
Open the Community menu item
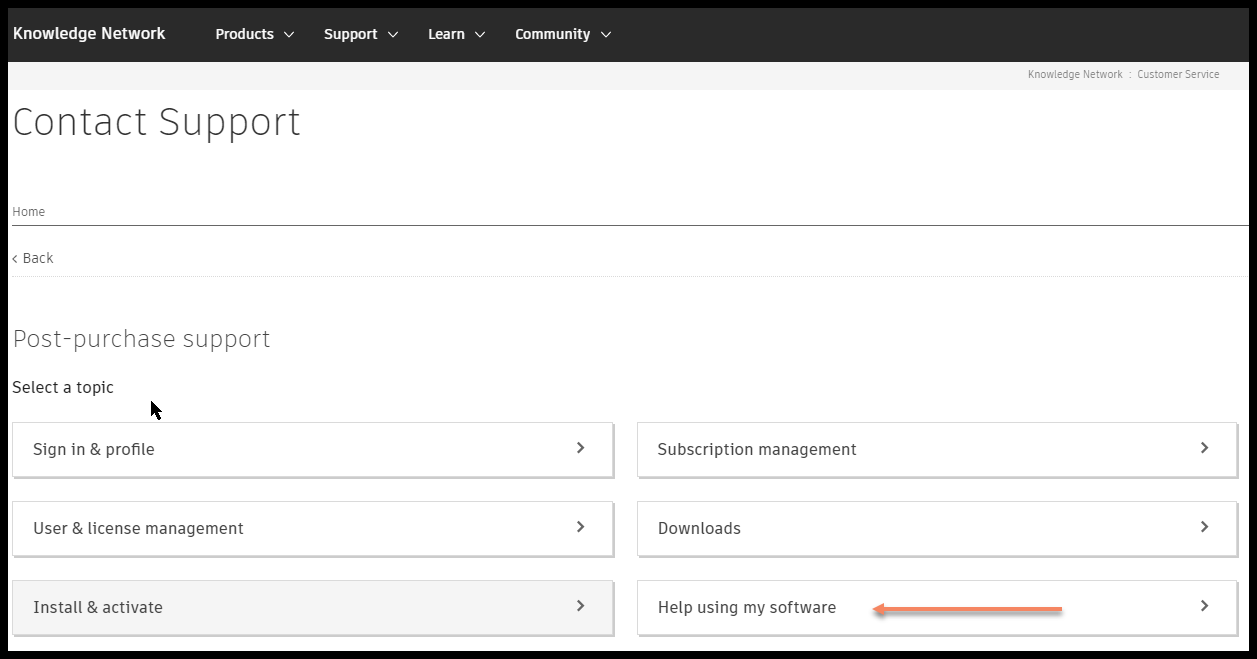(x=553, y=33)
